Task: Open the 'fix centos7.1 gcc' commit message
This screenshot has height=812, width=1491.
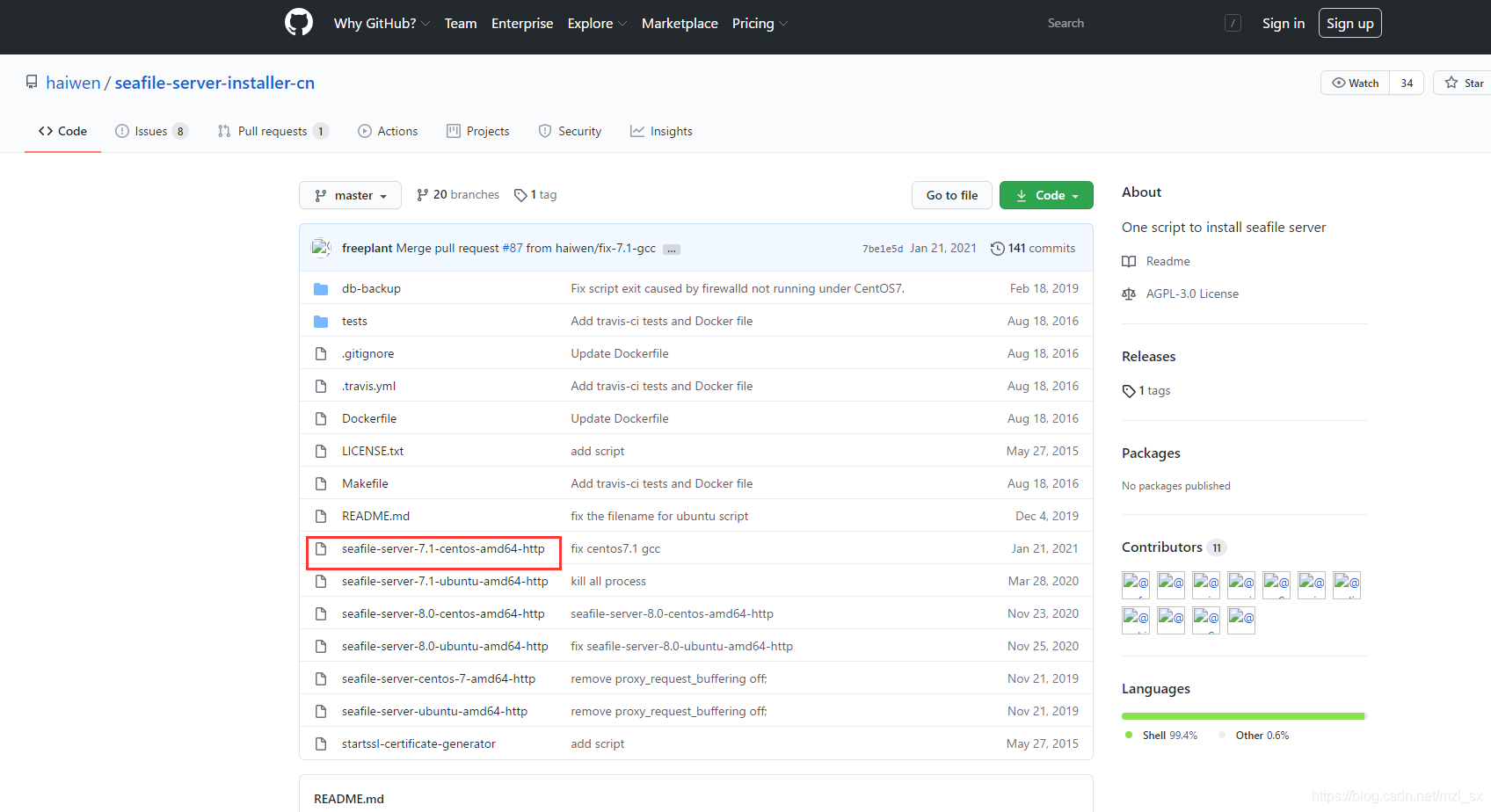Action: tap(615, 549)
